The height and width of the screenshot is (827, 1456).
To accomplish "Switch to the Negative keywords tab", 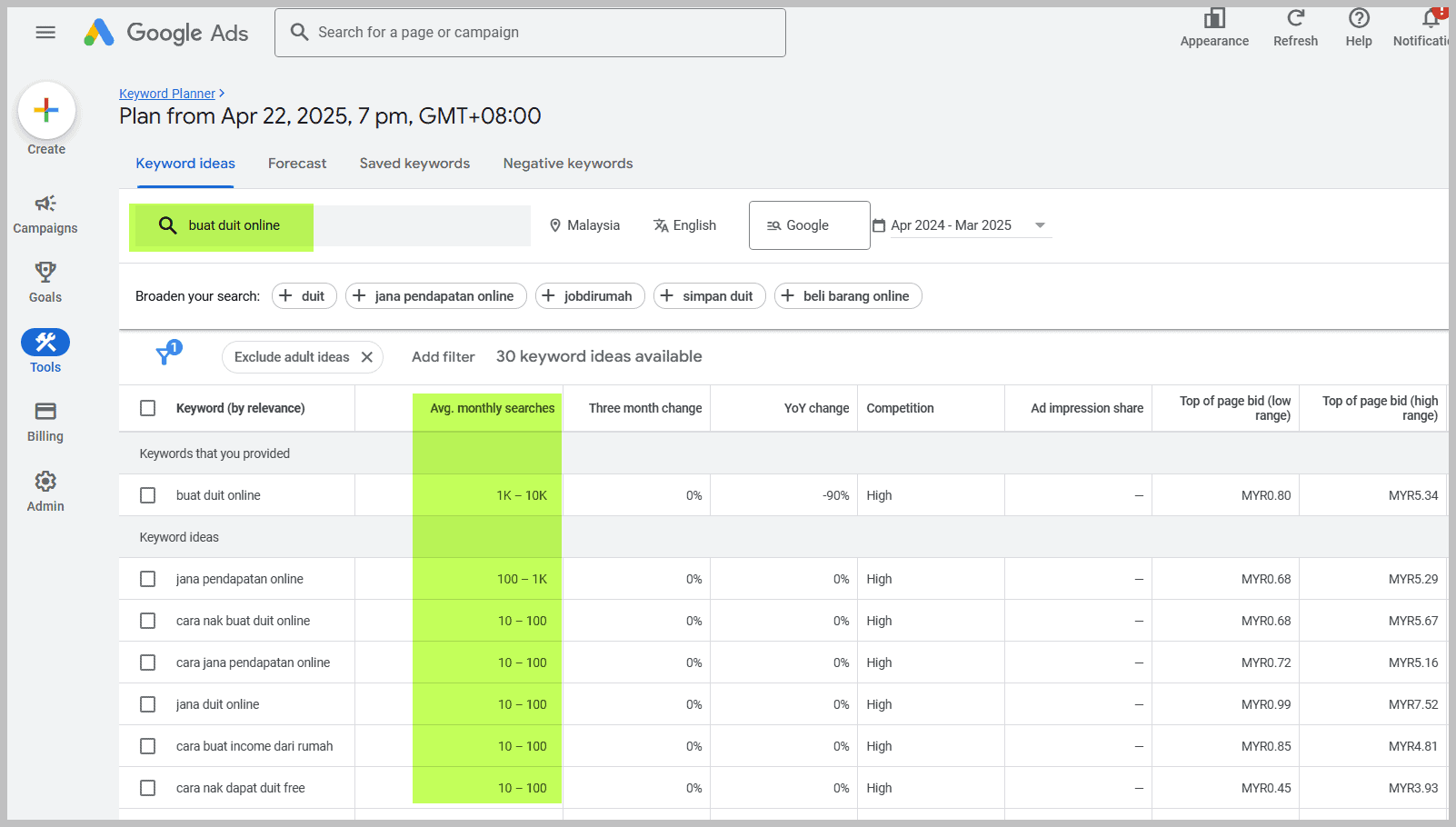I will 568,164.
